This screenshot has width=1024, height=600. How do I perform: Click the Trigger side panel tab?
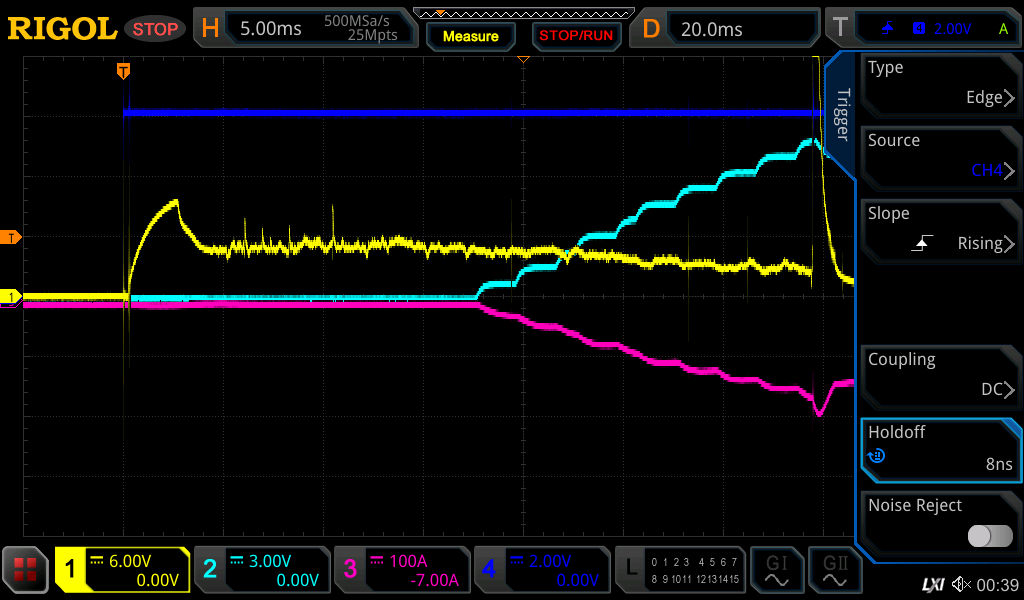842,115
